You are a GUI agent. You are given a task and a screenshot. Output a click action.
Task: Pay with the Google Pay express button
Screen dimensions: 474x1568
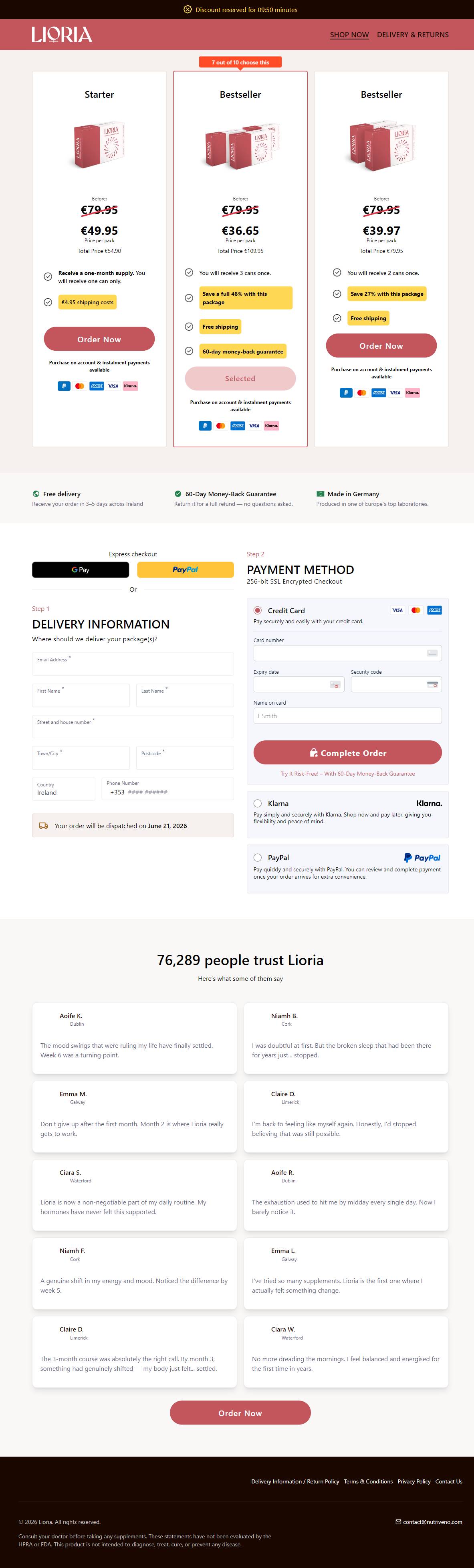pos(80,570)
